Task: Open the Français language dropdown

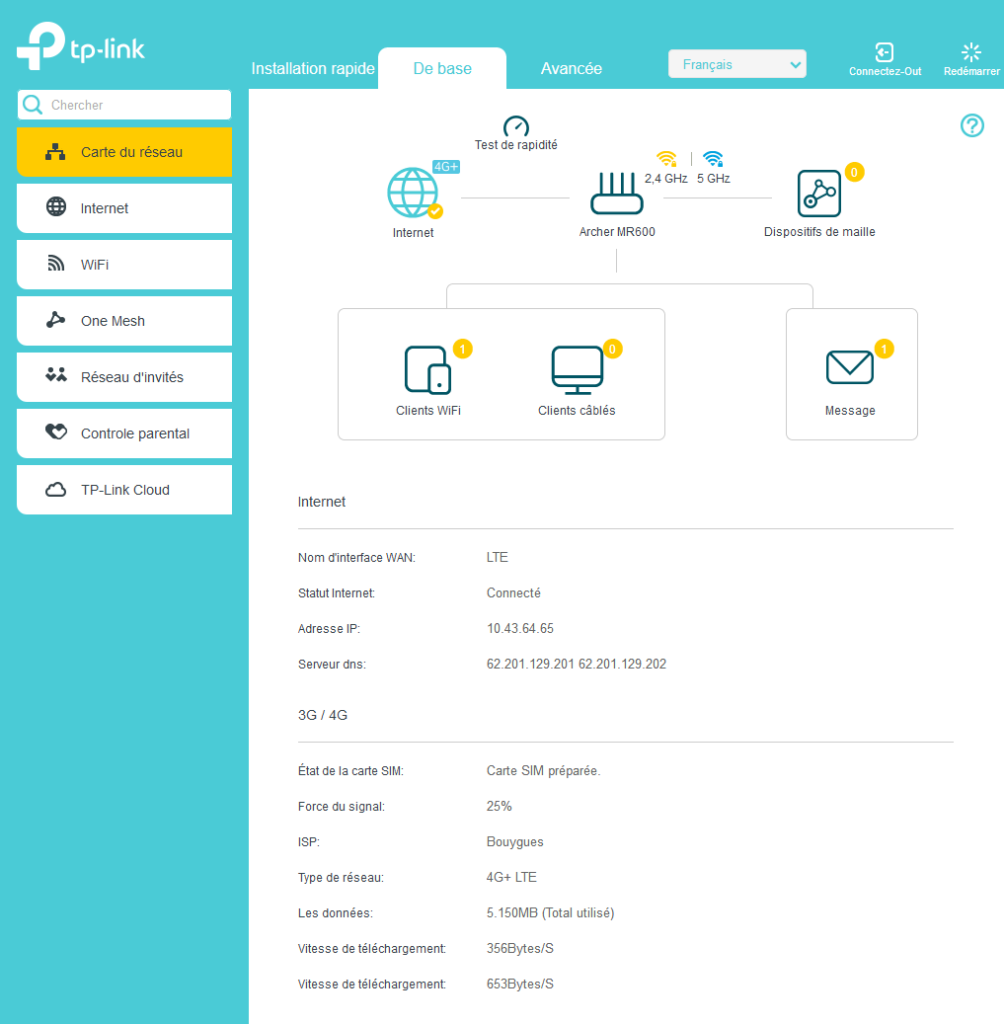Action: click(737, 65)
